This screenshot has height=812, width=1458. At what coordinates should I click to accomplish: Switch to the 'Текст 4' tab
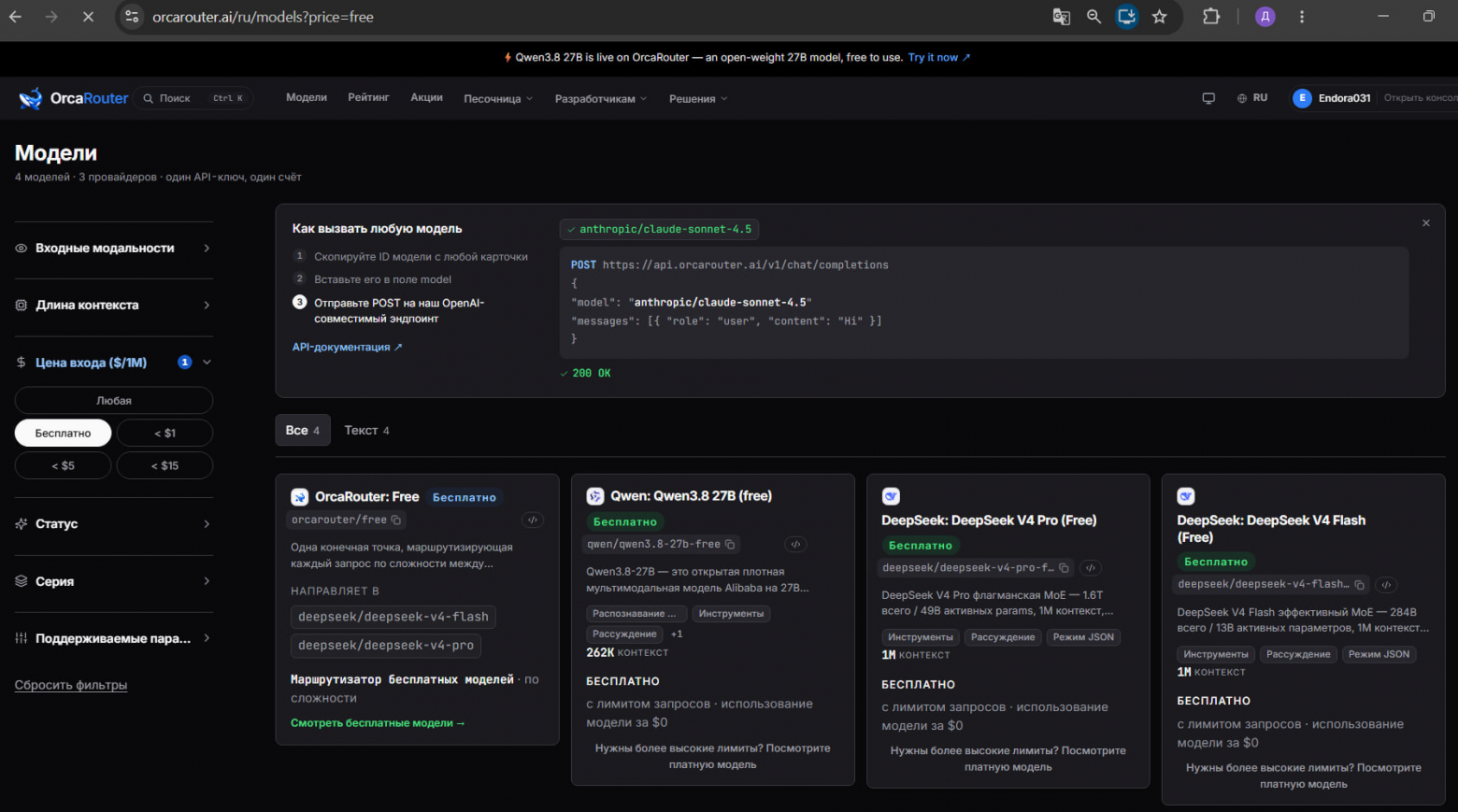(366, 431)
